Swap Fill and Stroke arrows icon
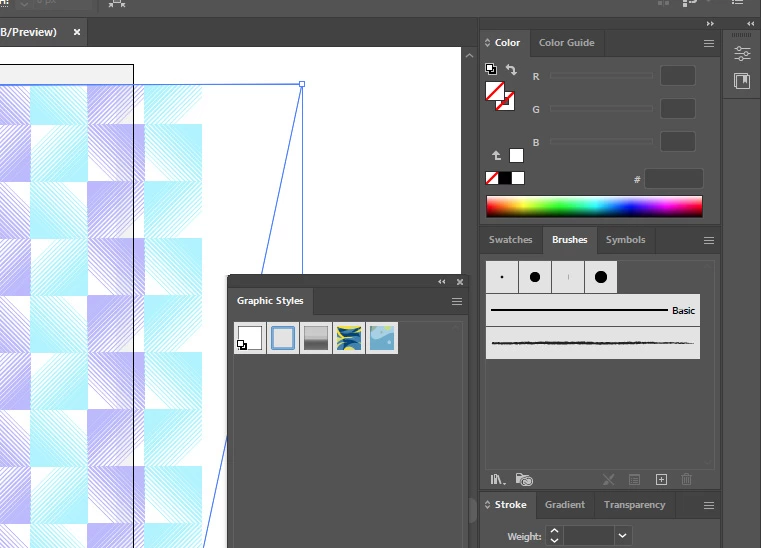 click(x=511, y=69)
